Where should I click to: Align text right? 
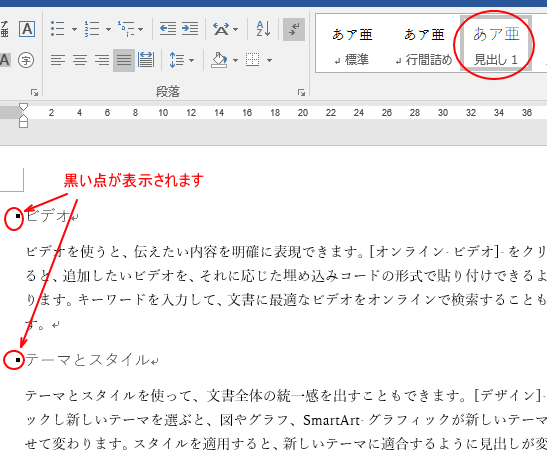coord(102,60)
